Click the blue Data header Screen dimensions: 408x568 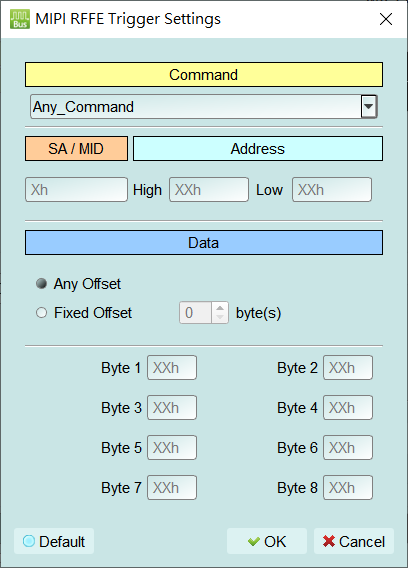coord(204,243)
